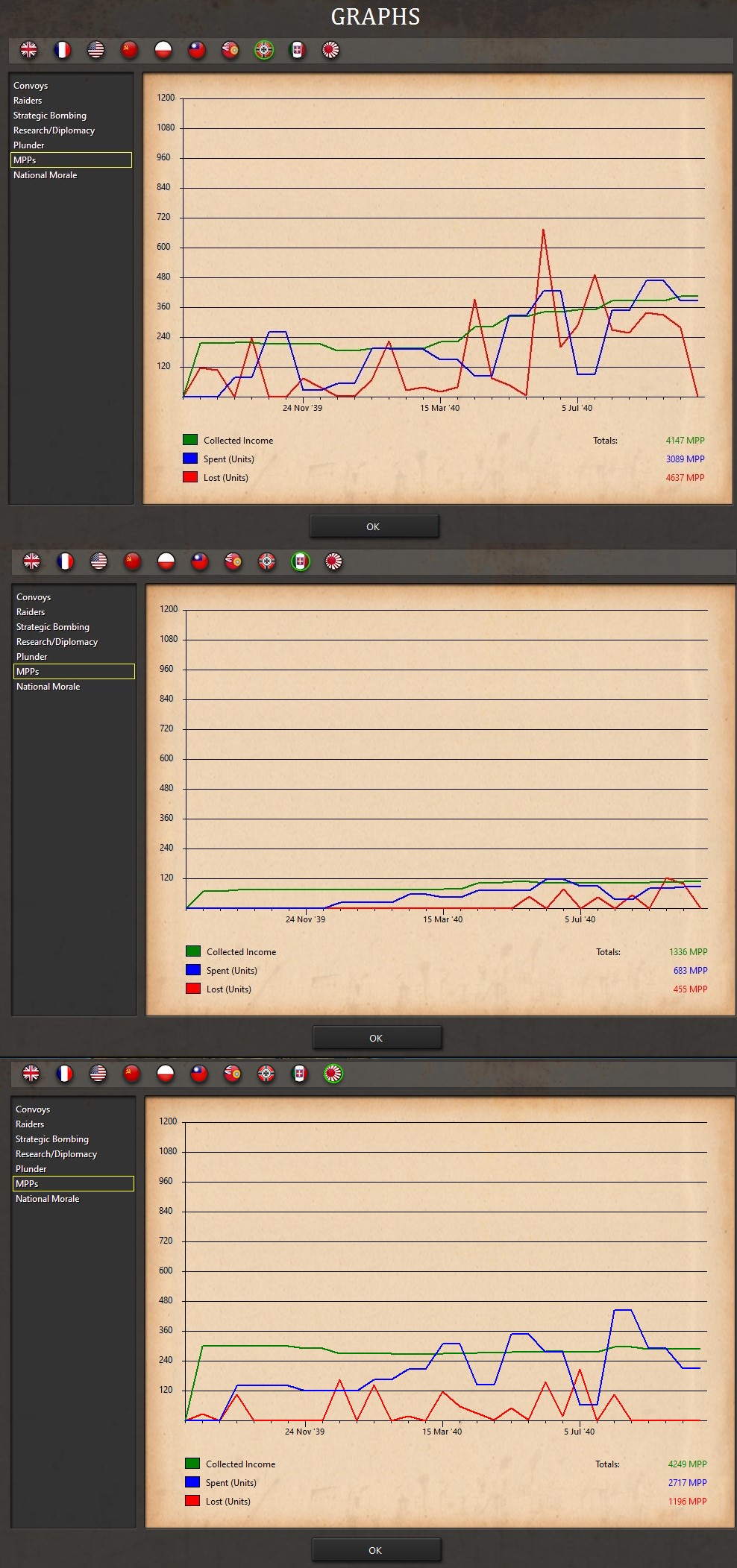Open National Morale in the bottom panel list
This screenshot has height=1568, width=737.
[x=47, y=1199]
